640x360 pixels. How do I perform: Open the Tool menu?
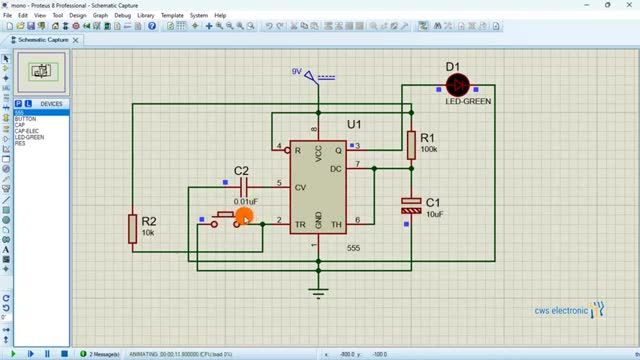[58, 16]
